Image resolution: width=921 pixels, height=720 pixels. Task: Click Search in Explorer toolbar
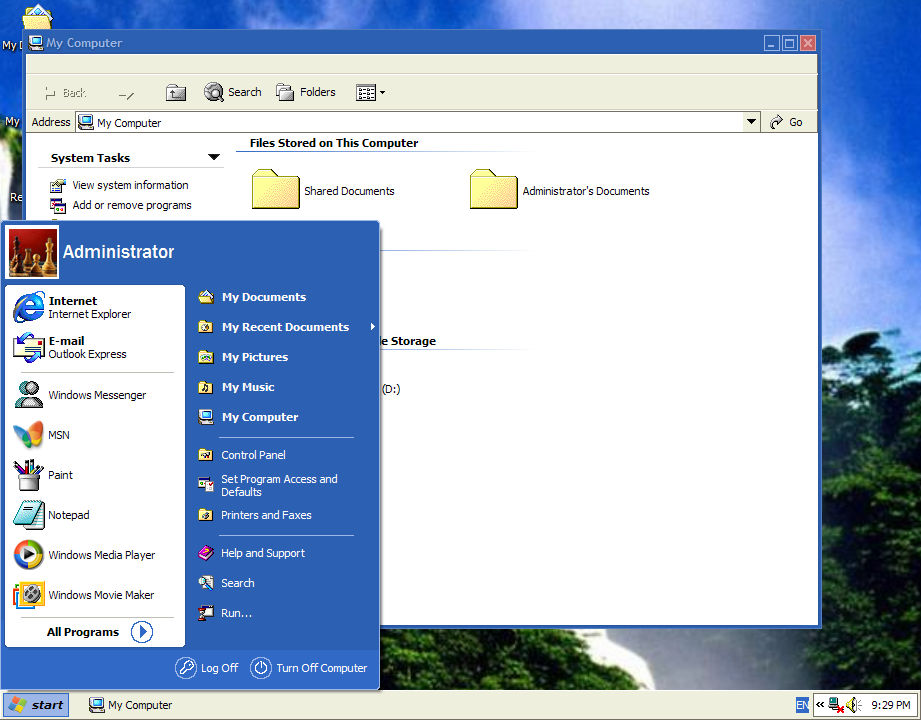click(233, 92)
